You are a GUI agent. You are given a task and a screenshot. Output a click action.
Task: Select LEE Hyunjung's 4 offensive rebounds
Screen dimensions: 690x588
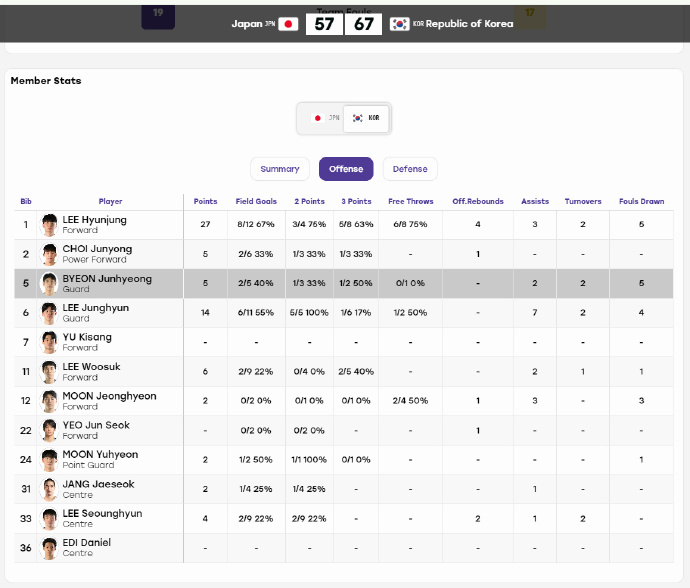click(478, 224)
